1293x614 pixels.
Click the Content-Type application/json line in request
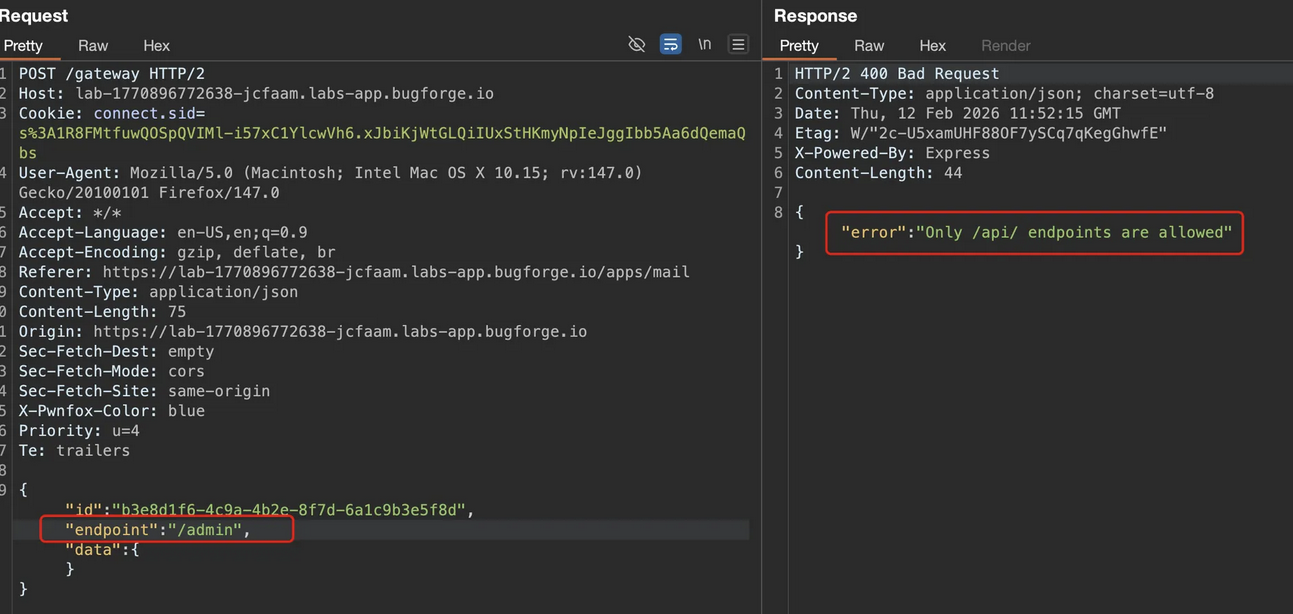pos(158,292)
